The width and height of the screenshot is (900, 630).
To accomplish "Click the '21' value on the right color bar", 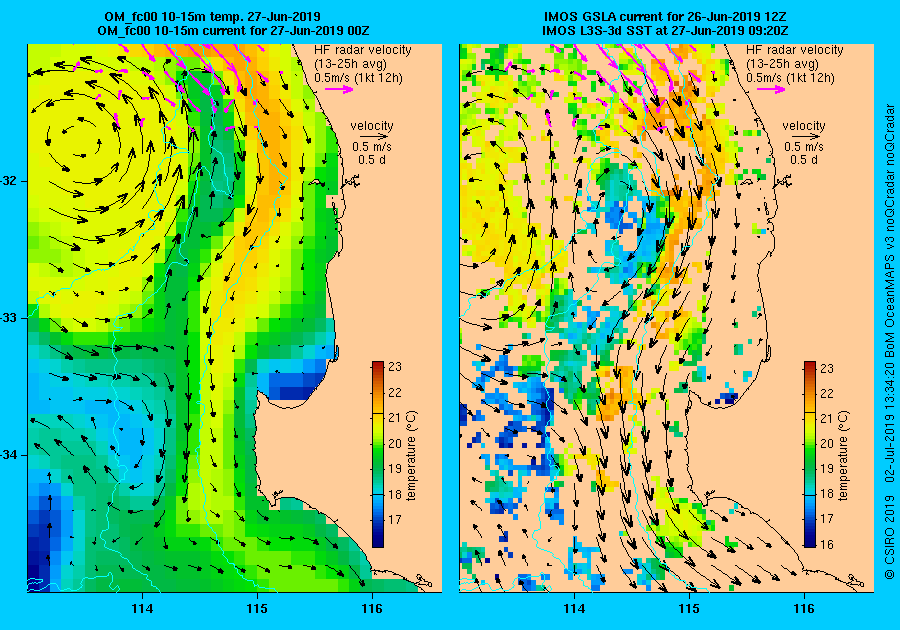I will pyautogui.click(x=827, y=418).
